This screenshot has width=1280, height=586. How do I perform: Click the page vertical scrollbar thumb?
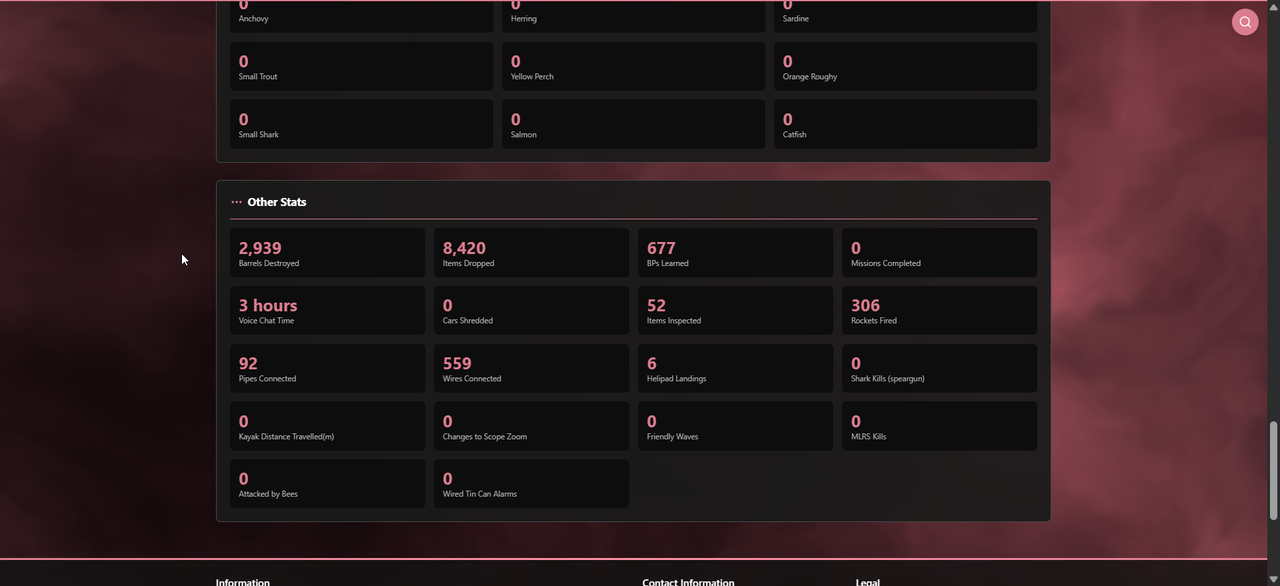pyautogui.click(x=1273, y=471)
